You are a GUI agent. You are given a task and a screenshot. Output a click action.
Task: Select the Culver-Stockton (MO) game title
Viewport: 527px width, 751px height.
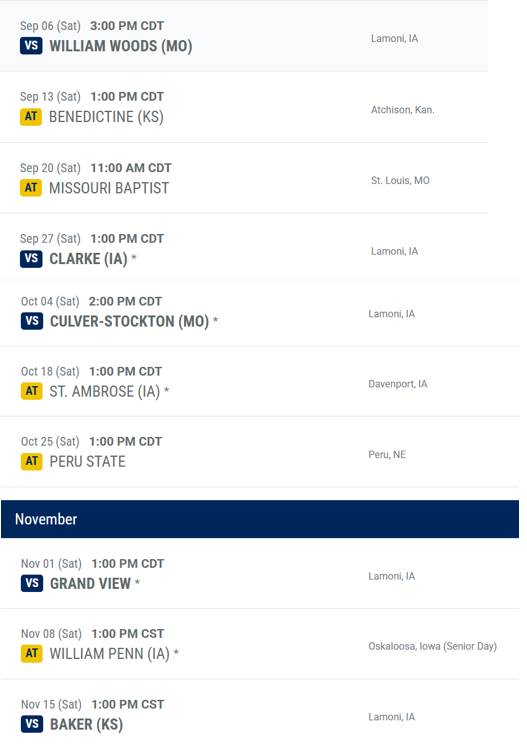(130, 321)
